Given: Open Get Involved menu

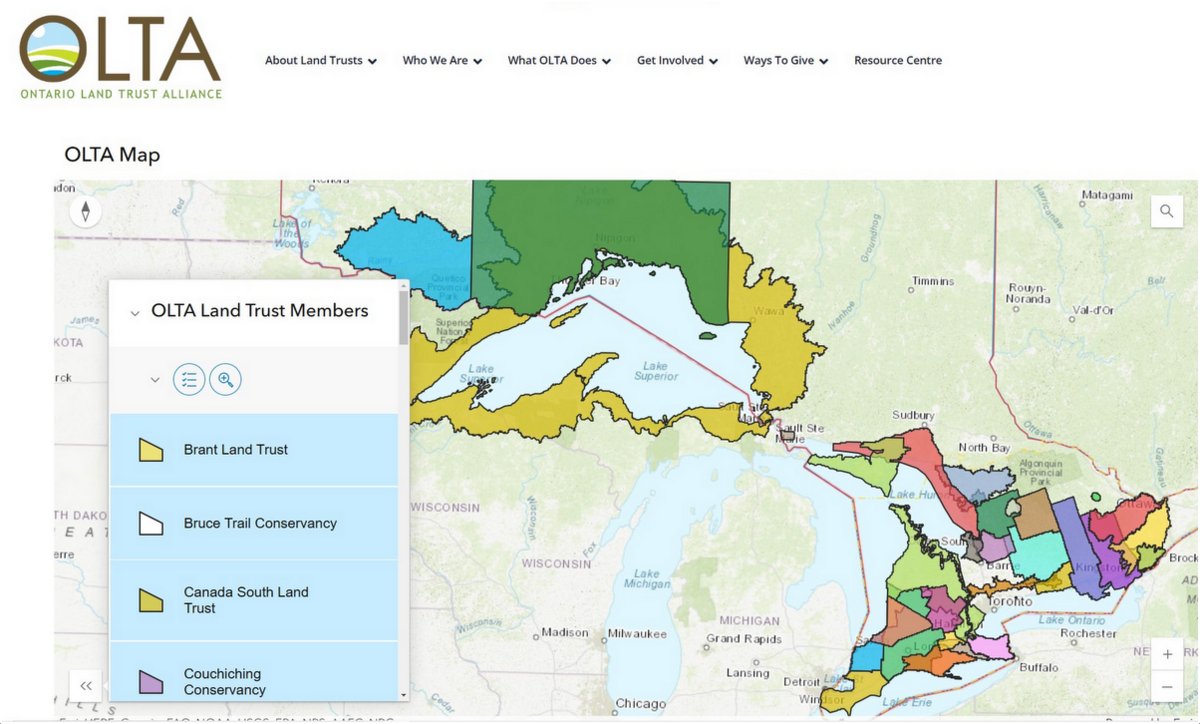Looking at the screenshot, I should (677, 60).
